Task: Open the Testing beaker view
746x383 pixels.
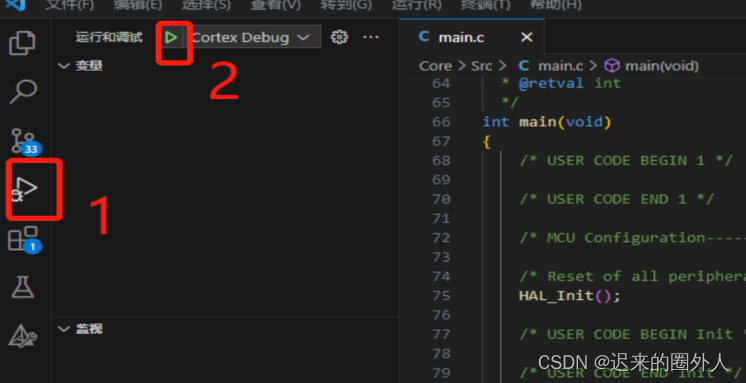Action: click(x=23, y=287)
